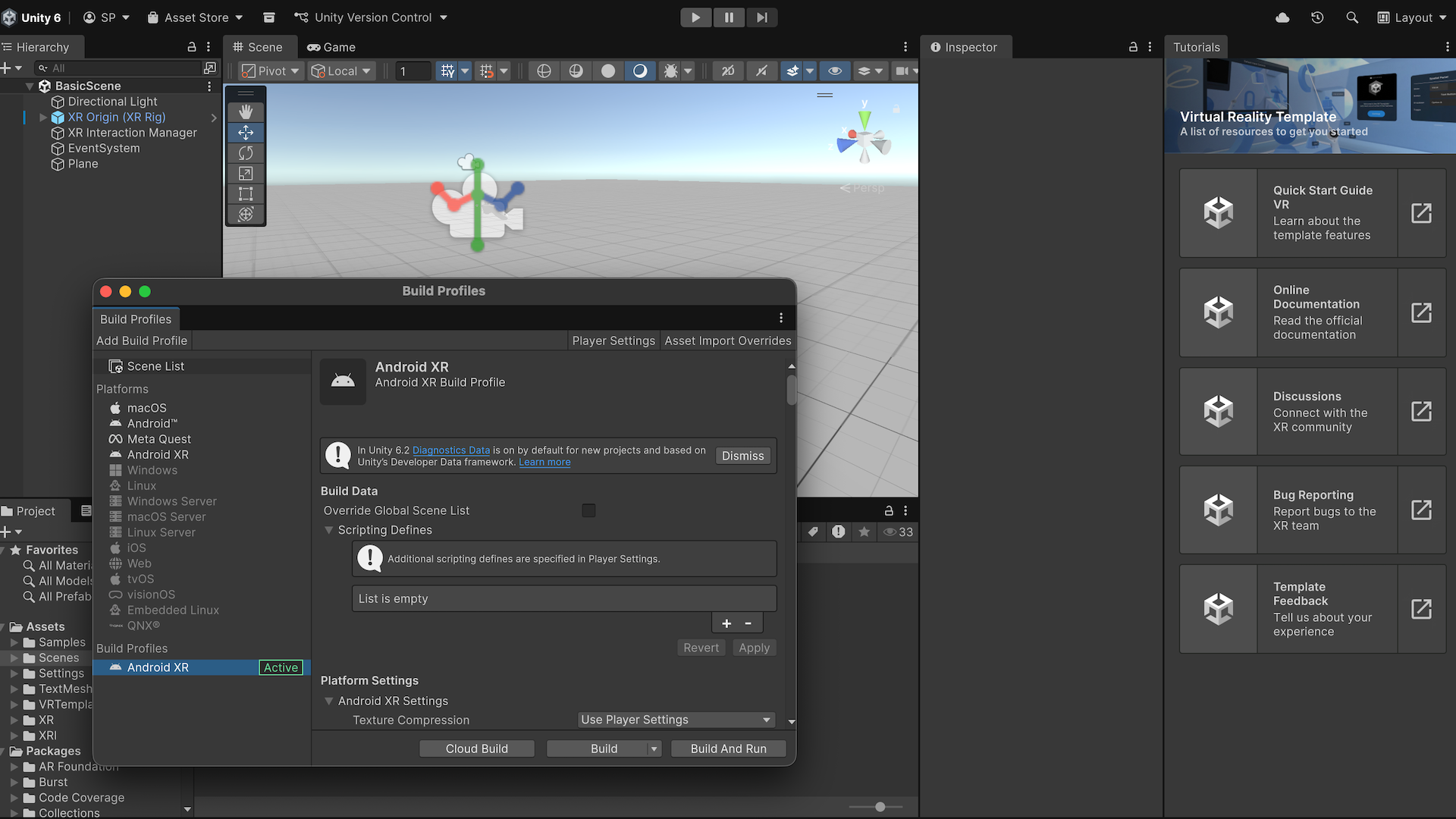Screen dimensions: 1456x819
Task: Check Override Global Scene List checkbox
Action: coord(588,510)
